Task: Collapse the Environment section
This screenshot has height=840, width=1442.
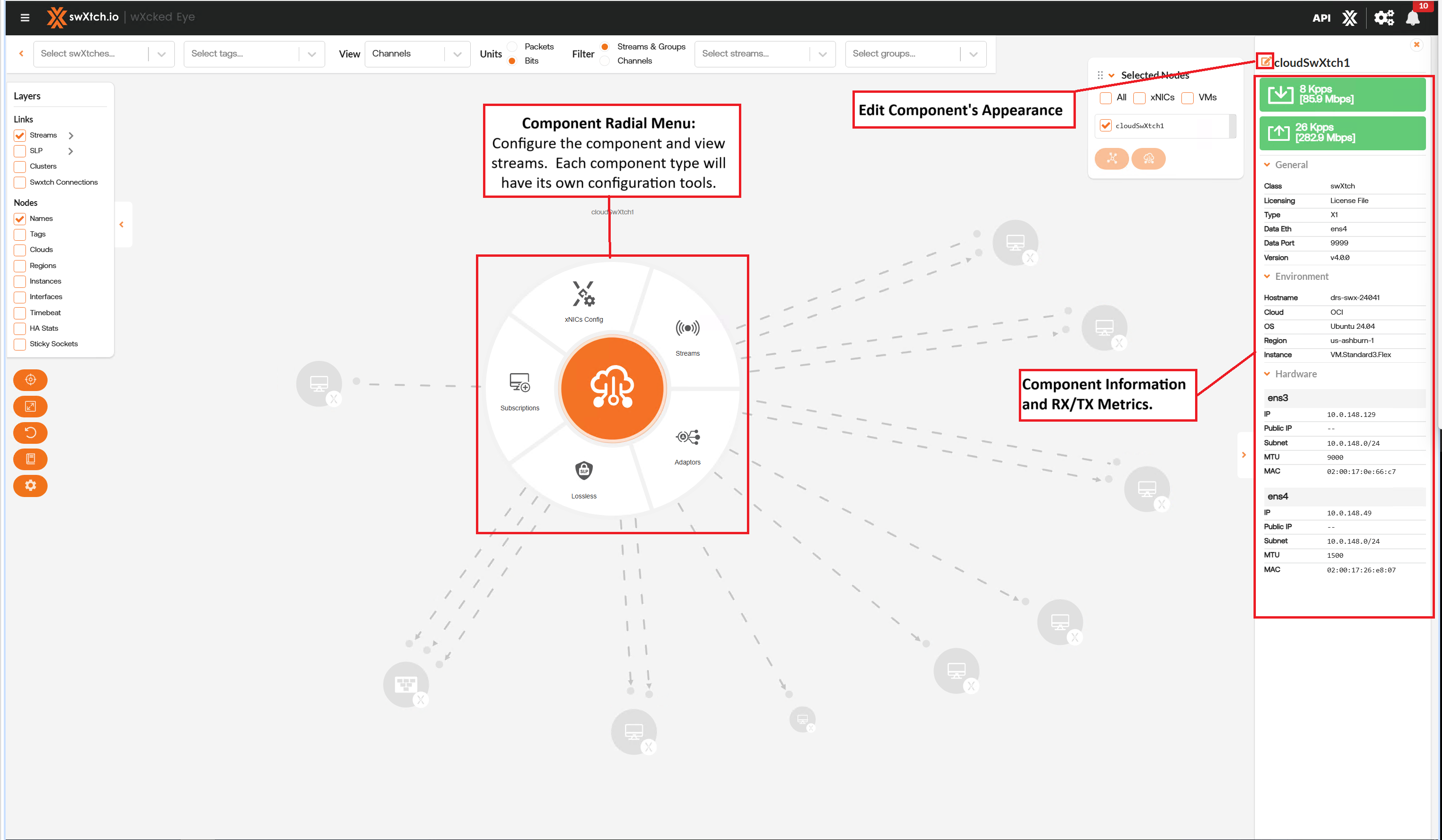Action: coord(1268,277)
